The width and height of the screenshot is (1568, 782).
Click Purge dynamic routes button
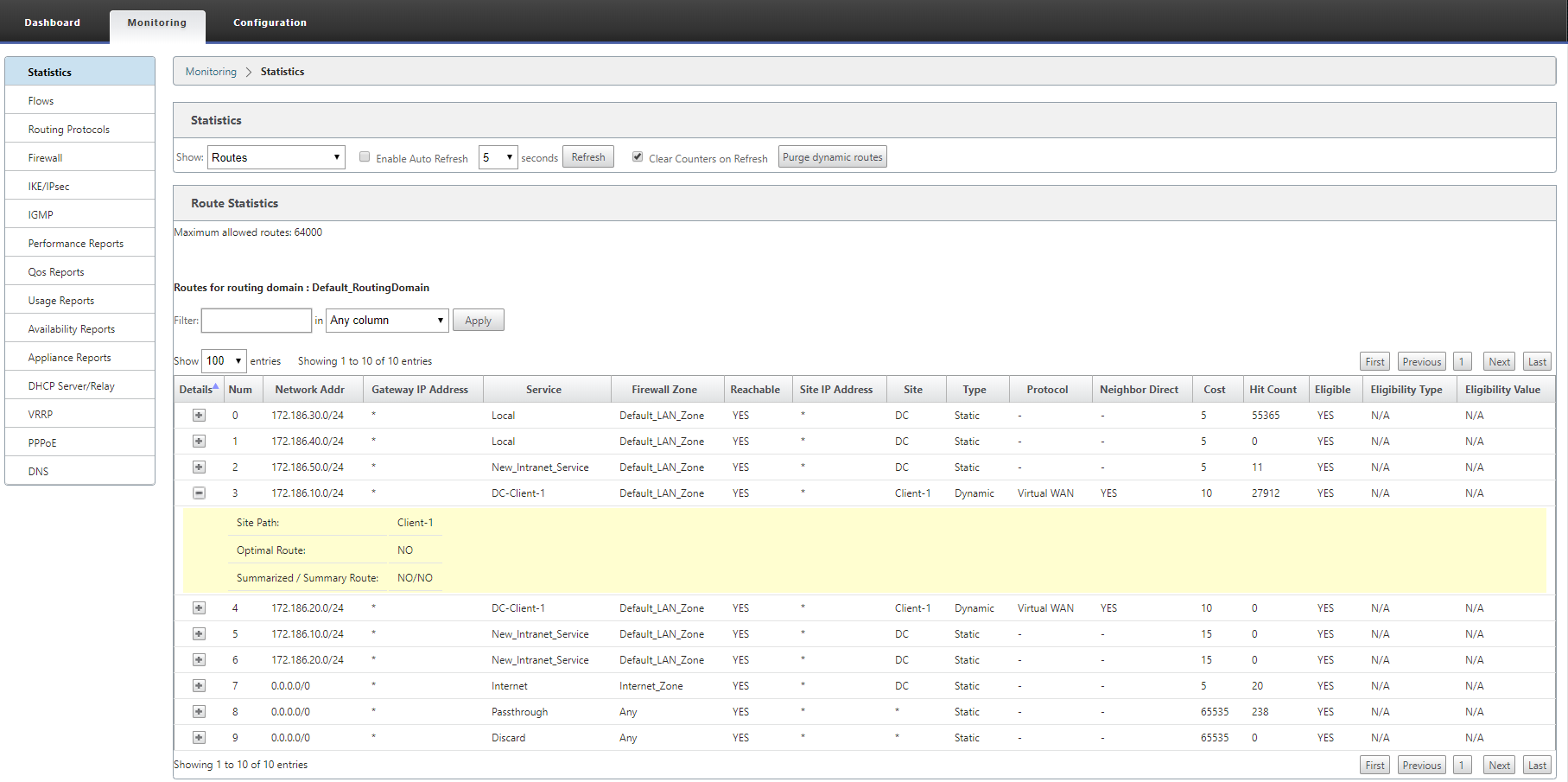(x=833, y=157)
